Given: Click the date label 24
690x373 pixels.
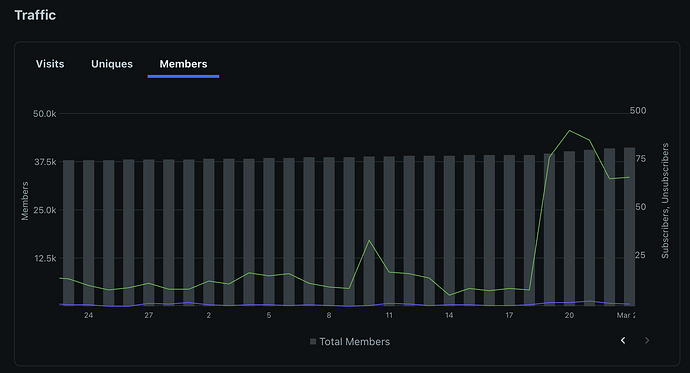Looking at the screenshot, I should pos(88,315).
